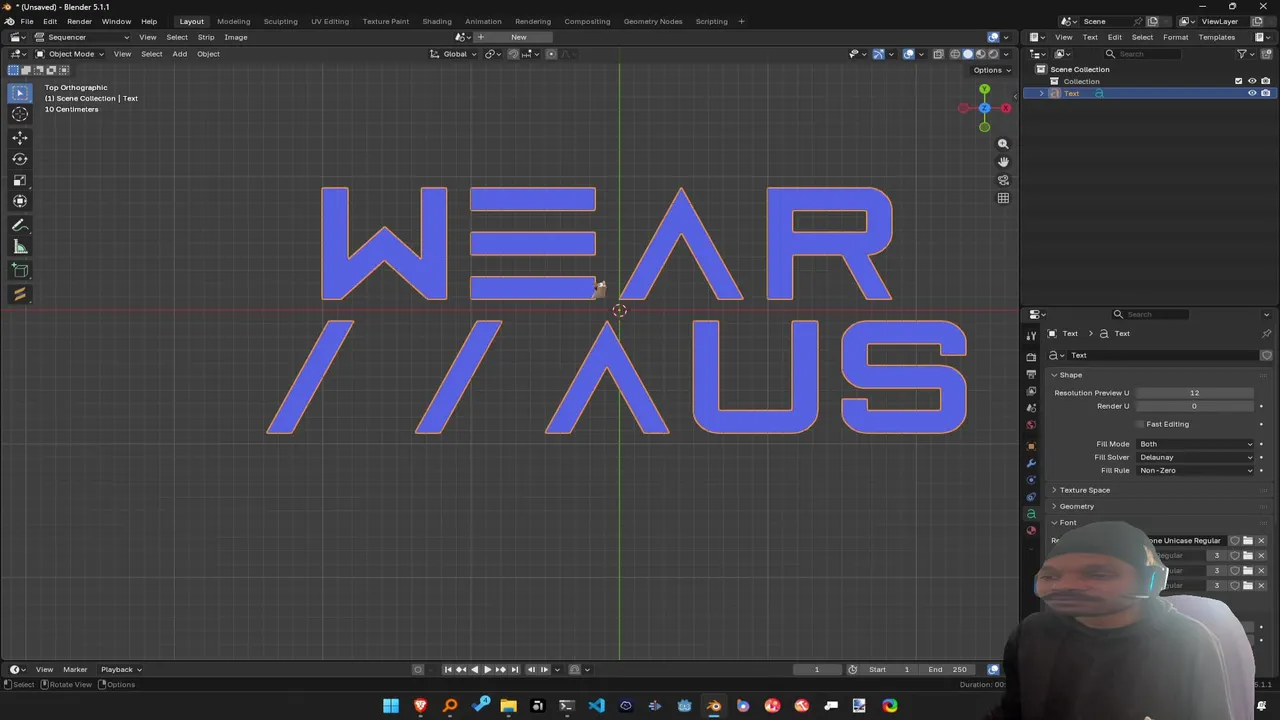
Task: Open the Scene properties tab
Action: tap(1031, 408)
